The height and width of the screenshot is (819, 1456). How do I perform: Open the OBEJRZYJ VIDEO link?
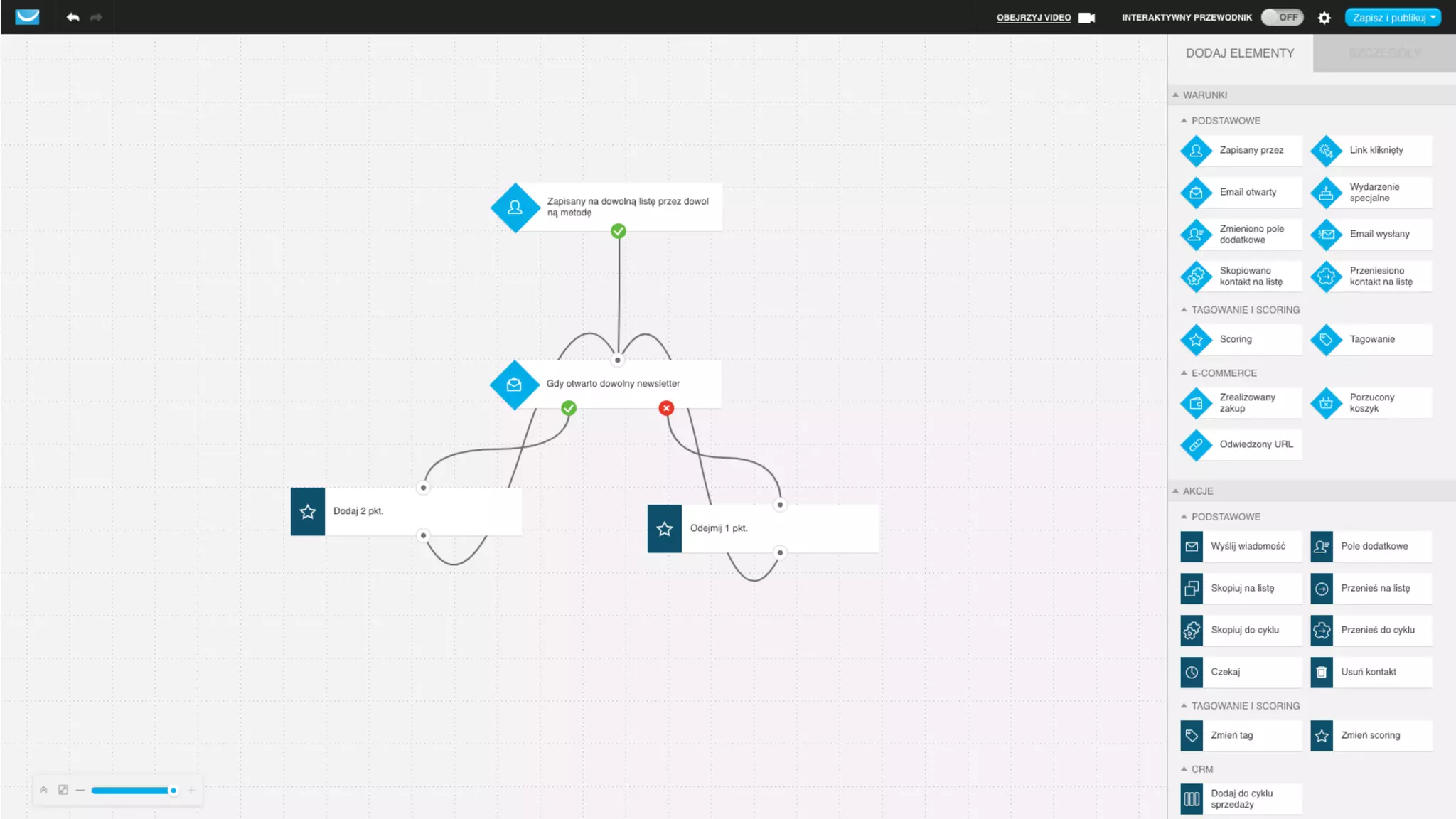coord(1034,18)
